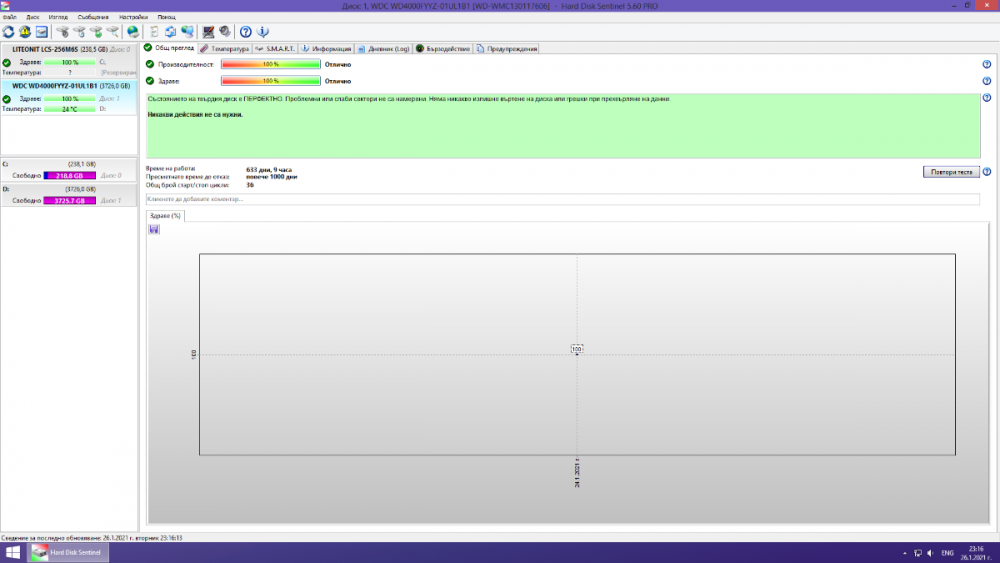Select the D: partition free space bar
Image resolution: width=1000 pixels, height=563 pixels.
pos(68,201)
